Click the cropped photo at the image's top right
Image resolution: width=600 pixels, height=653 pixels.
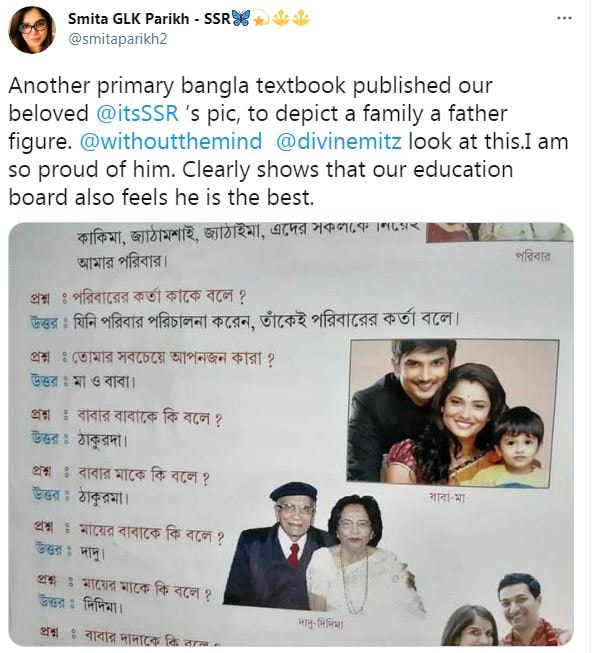[x=500, y=232]
